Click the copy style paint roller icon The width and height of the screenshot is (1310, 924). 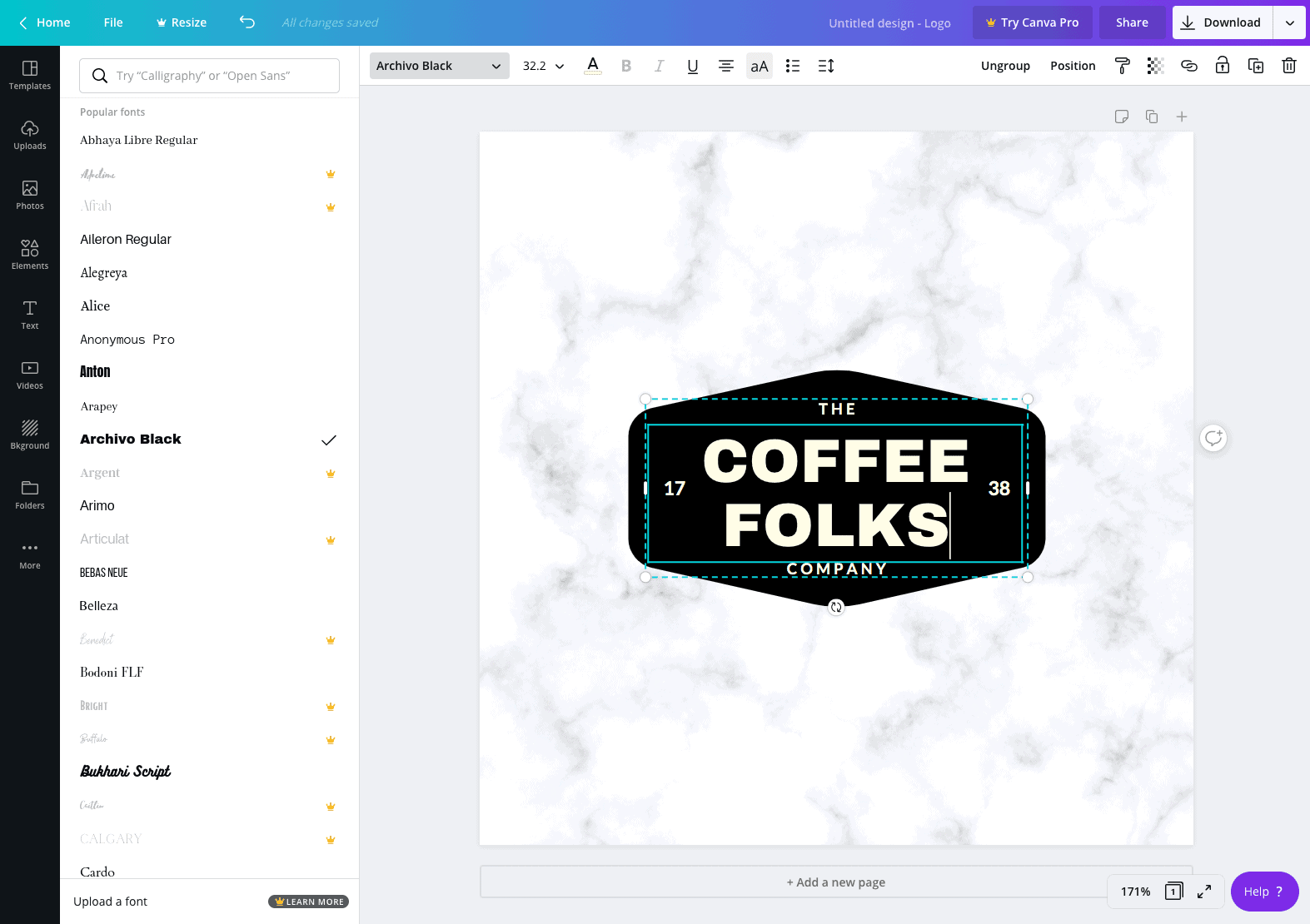coord(1122,66)
